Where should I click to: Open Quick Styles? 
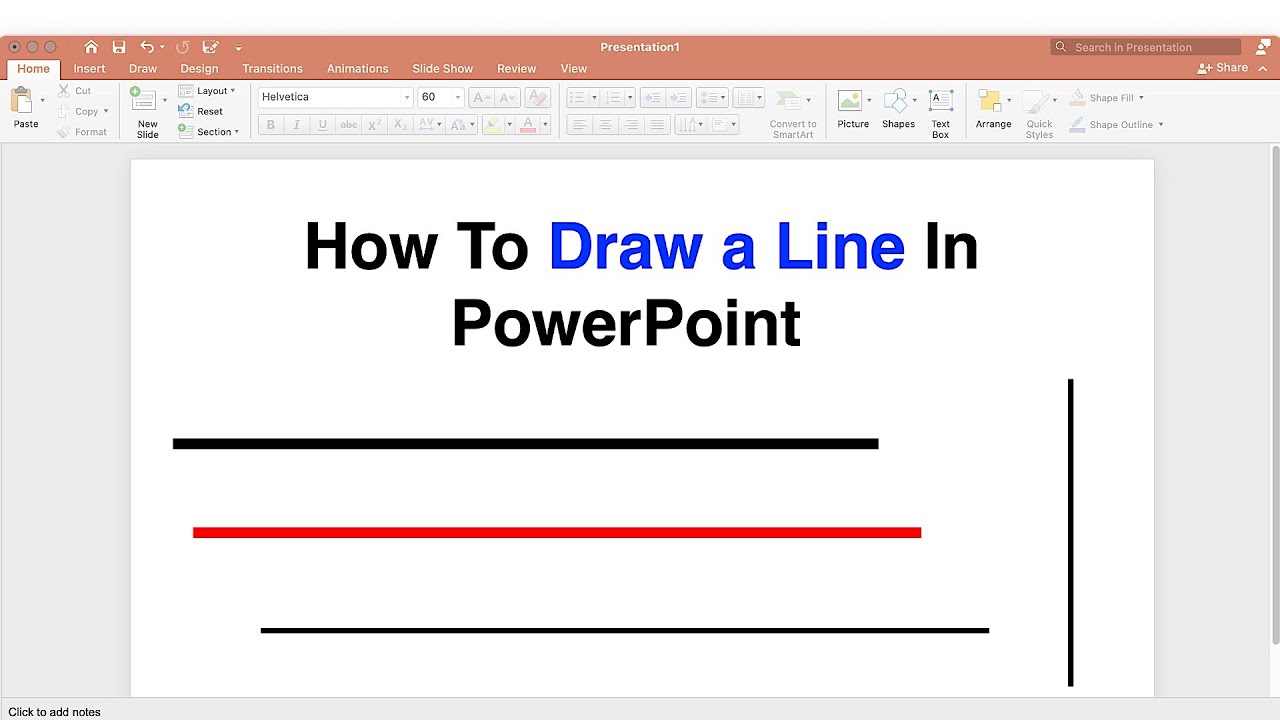[1039, 114]
